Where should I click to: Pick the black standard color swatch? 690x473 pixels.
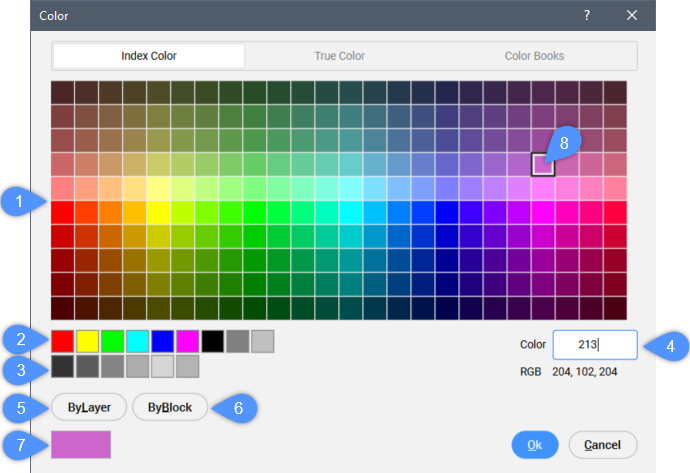213,342
